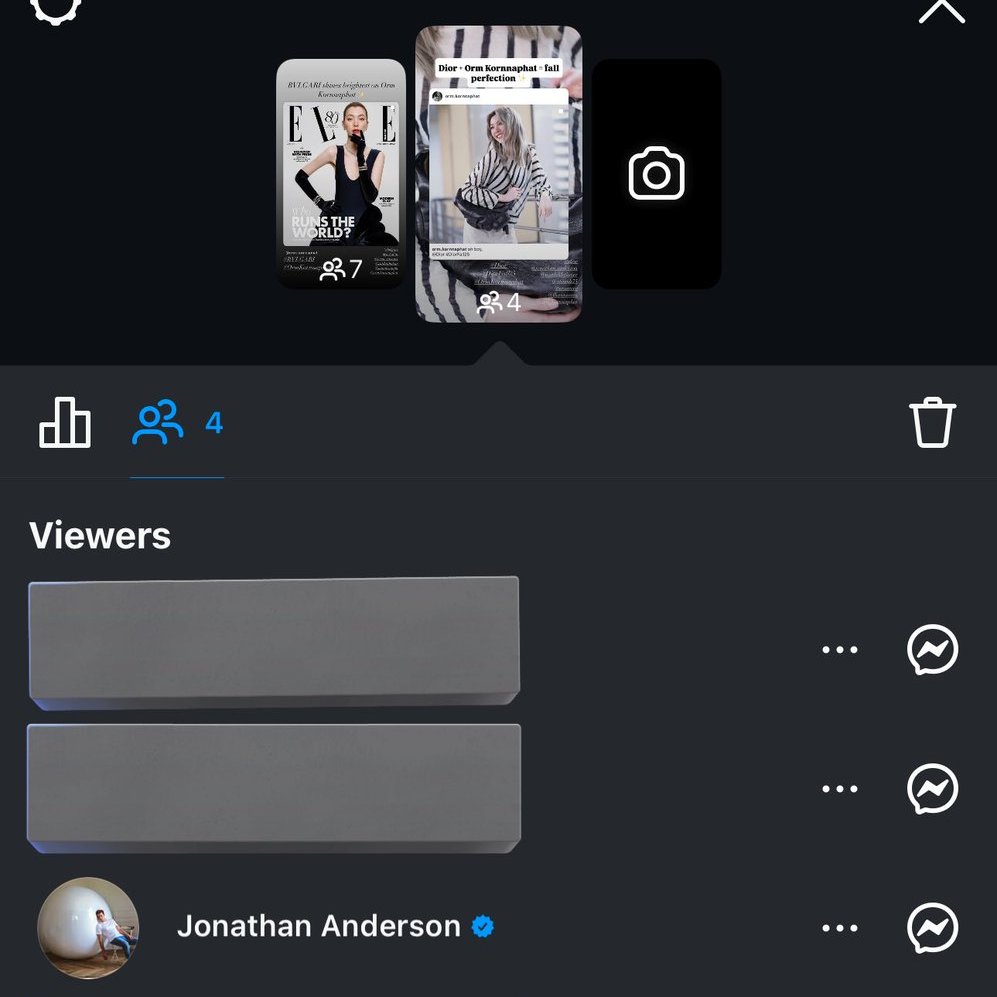The width and height of the screenshot is (997, 997).
Task: Open the ELLE magazine story thumbnail
Action: click(341, 173)
